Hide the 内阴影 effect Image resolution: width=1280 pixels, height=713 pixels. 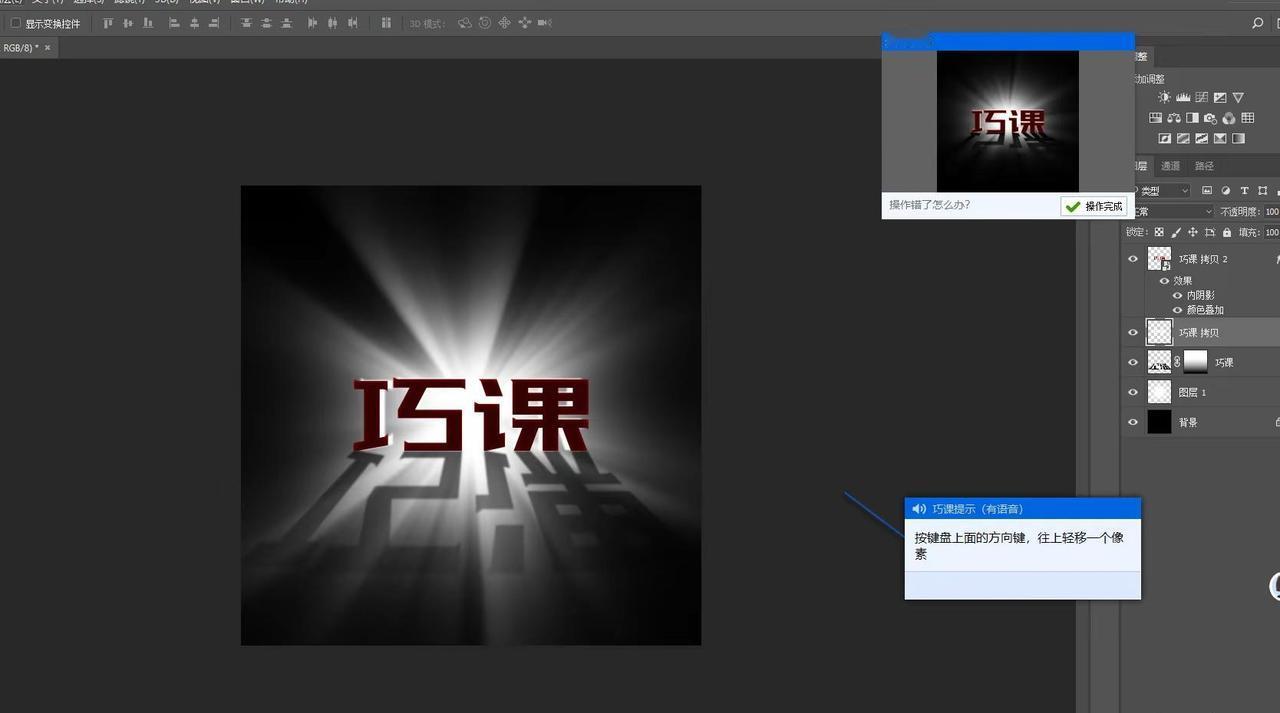(1177, 296)
